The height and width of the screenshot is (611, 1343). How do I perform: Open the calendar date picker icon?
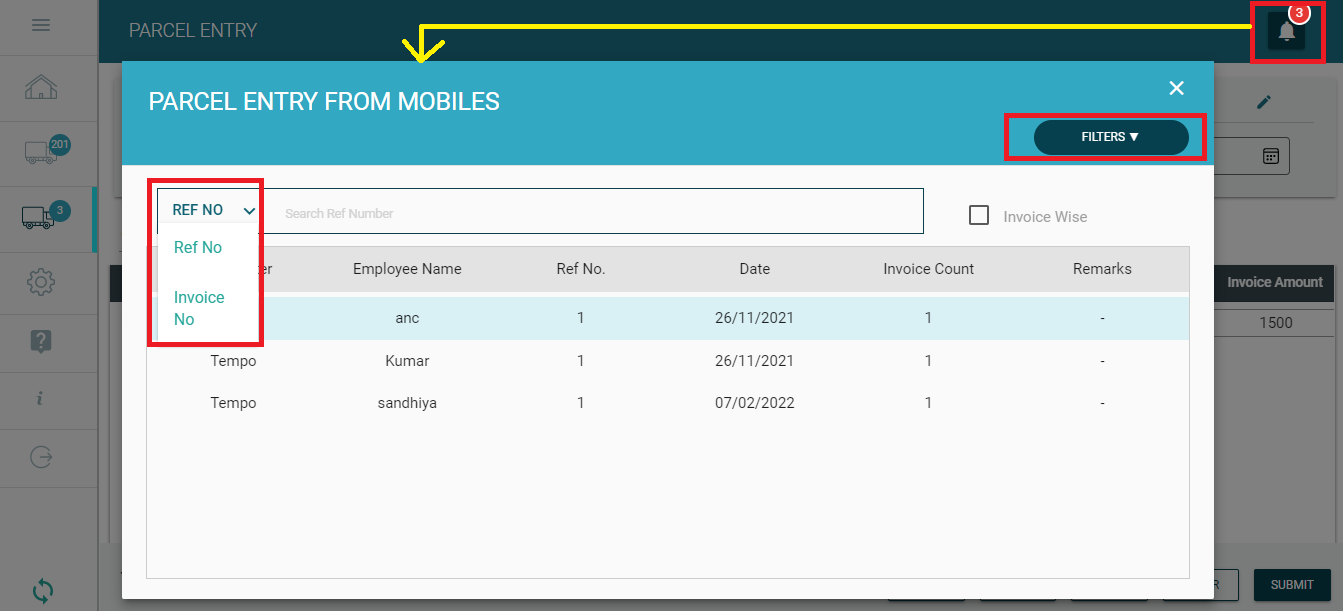click(x=1271, y=156)
